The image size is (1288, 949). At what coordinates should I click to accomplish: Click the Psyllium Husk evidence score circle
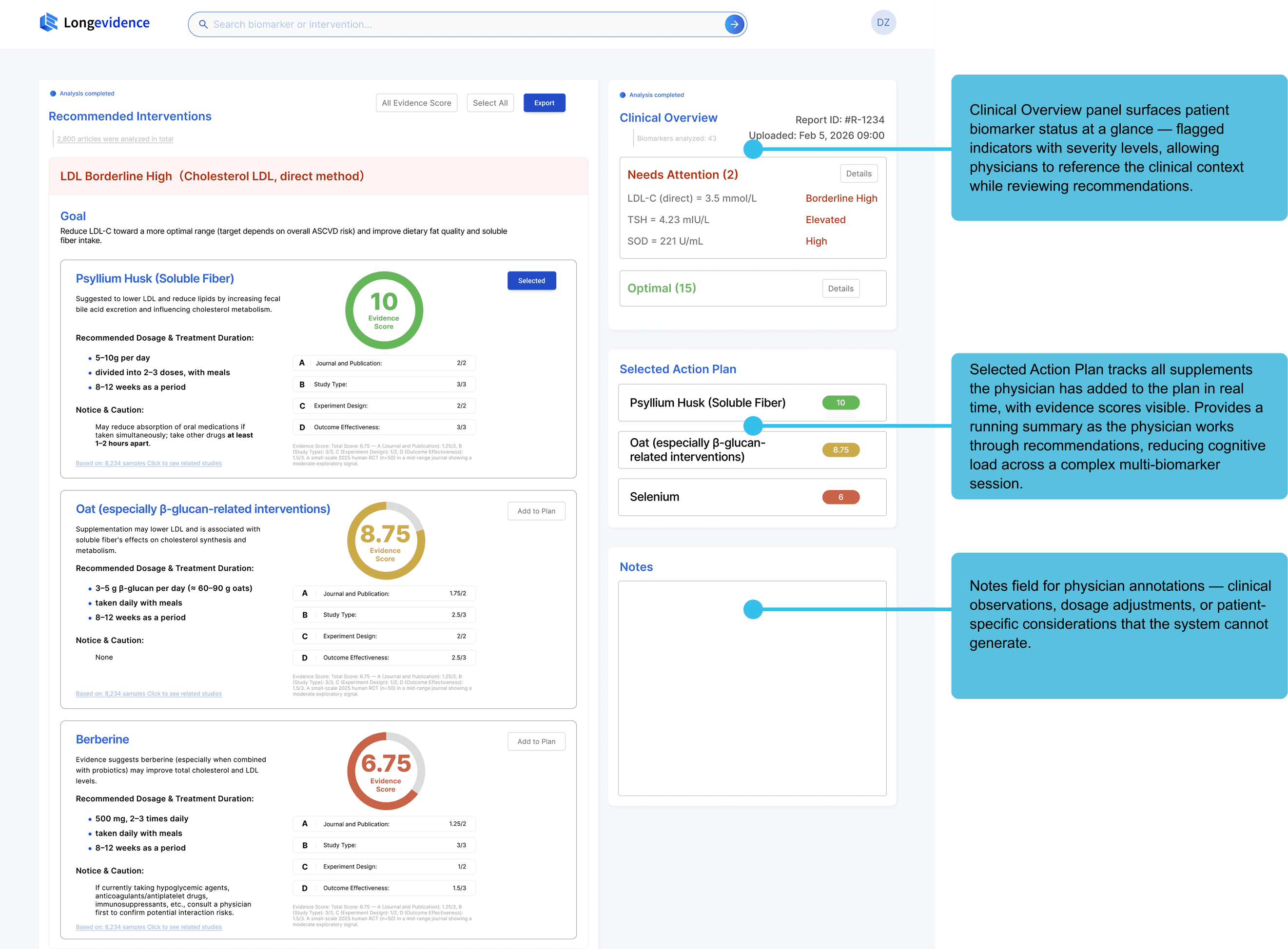tap(384, 310)
